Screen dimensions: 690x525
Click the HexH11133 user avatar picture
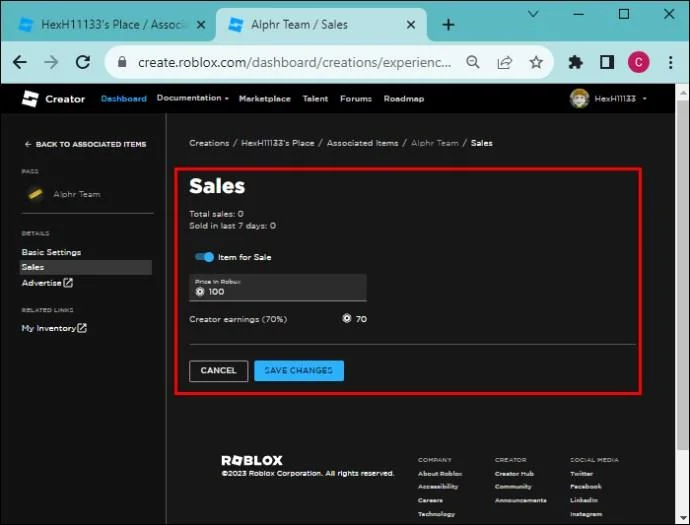click(579, 99)
